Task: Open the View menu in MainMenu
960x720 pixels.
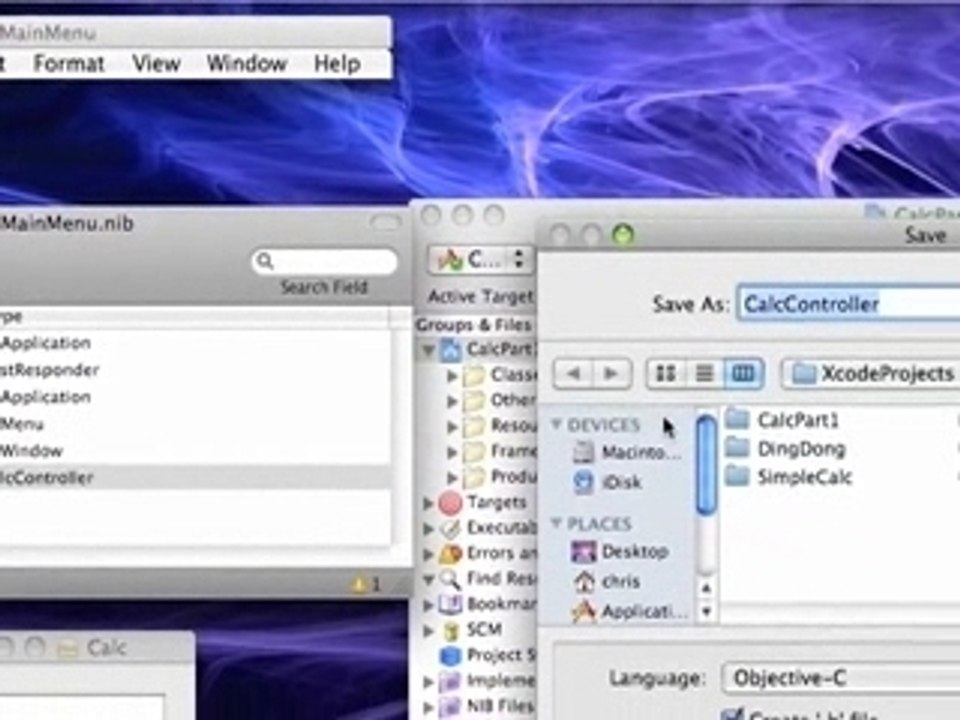Action: click(x=156, y=64)
